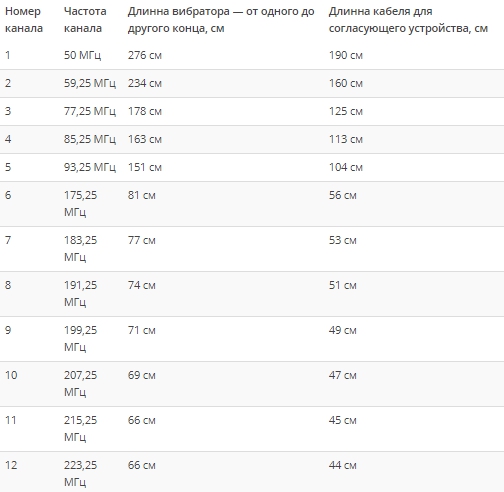The height and width of the screenshot is (492, 504).
Task: Click the 45 см cable length cell
Action: tap(343, 420)
